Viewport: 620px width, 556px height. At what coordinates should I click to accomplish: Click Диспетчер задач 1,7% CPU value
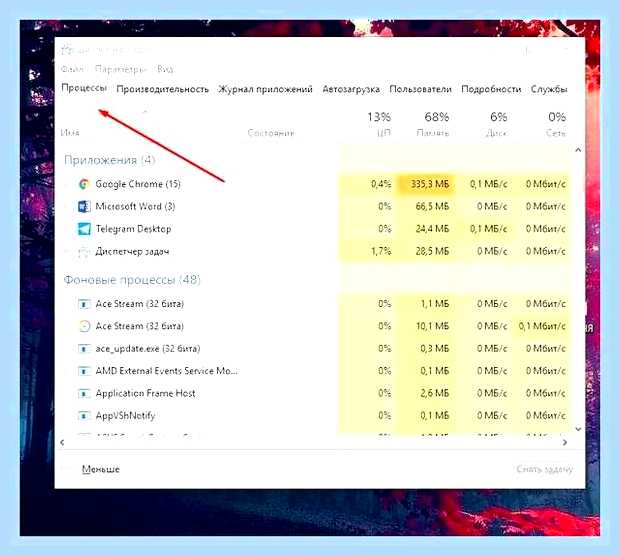pyautogui.click(x=381, y=252)
